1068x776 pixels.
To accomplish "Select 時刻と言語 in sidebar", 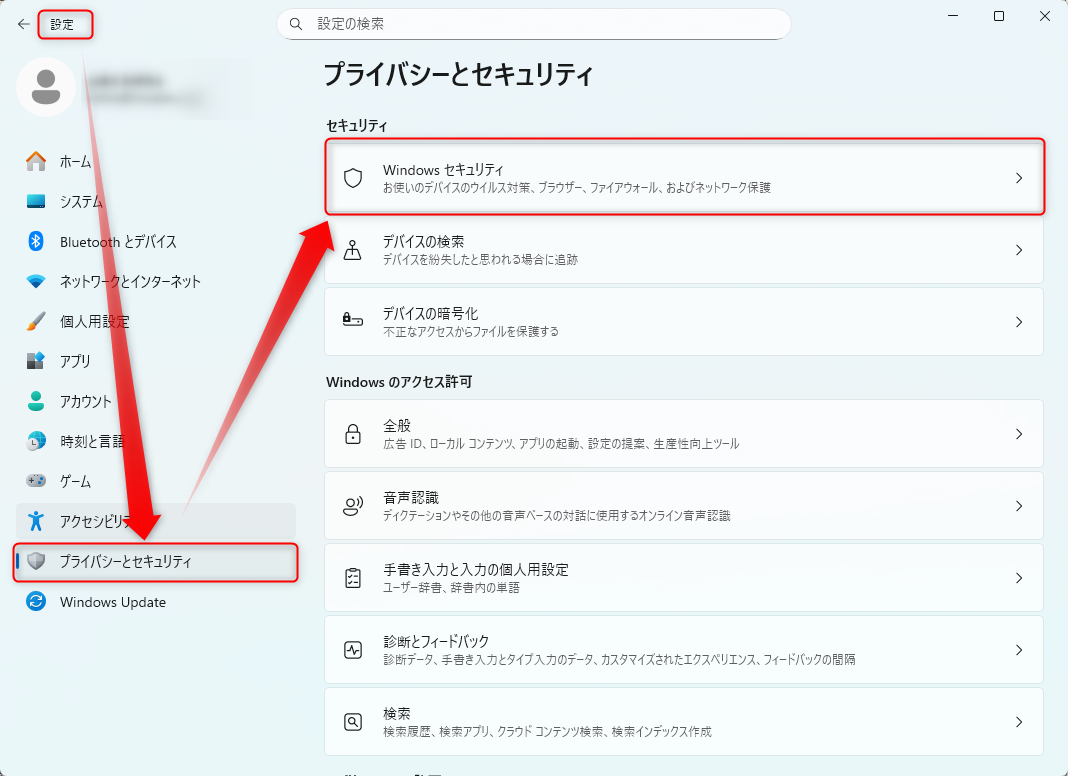I will click(155, 441).
